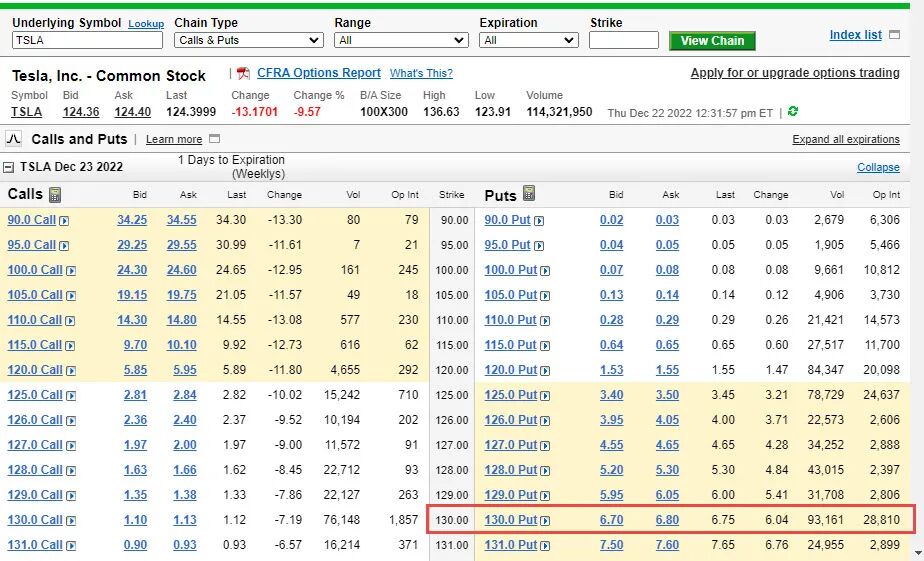
Task: Click the chart icon beside Calls and Puts
Action: pyautogui.click(x=13, y=139)
